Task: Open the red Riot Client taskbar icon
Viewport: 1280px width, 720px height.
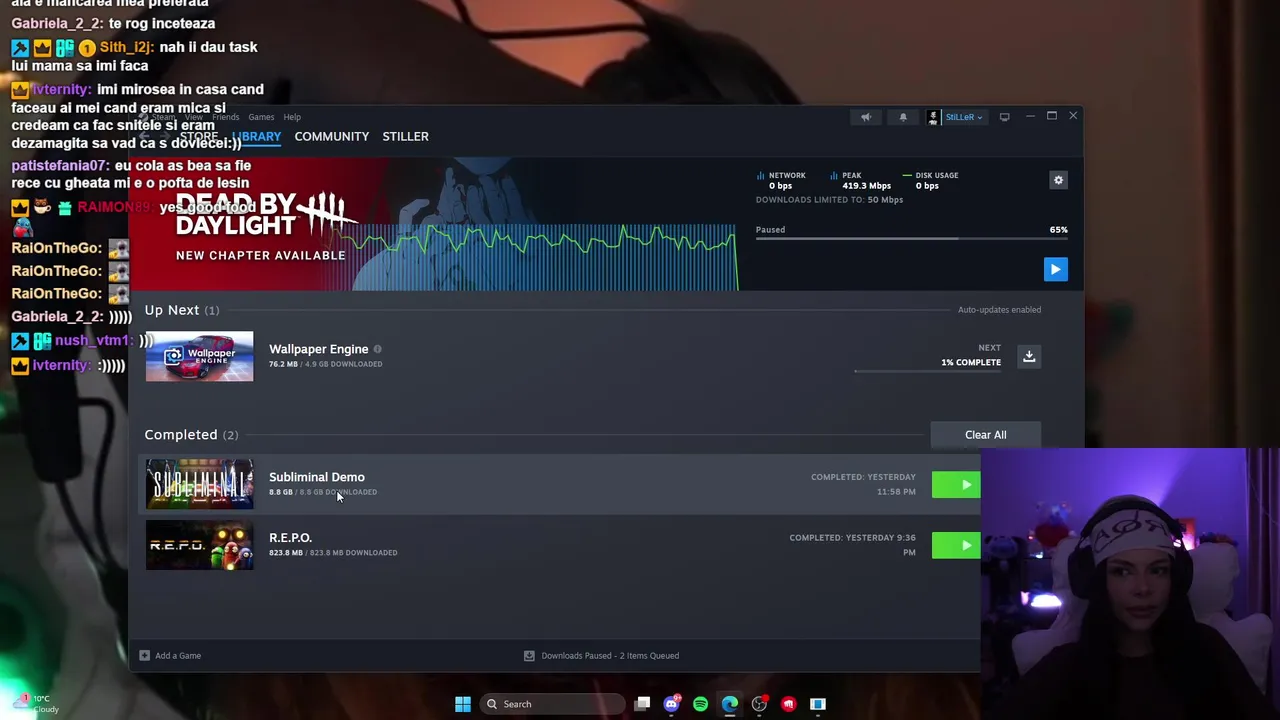Action: pyautogui.click(x=788, y=704)
